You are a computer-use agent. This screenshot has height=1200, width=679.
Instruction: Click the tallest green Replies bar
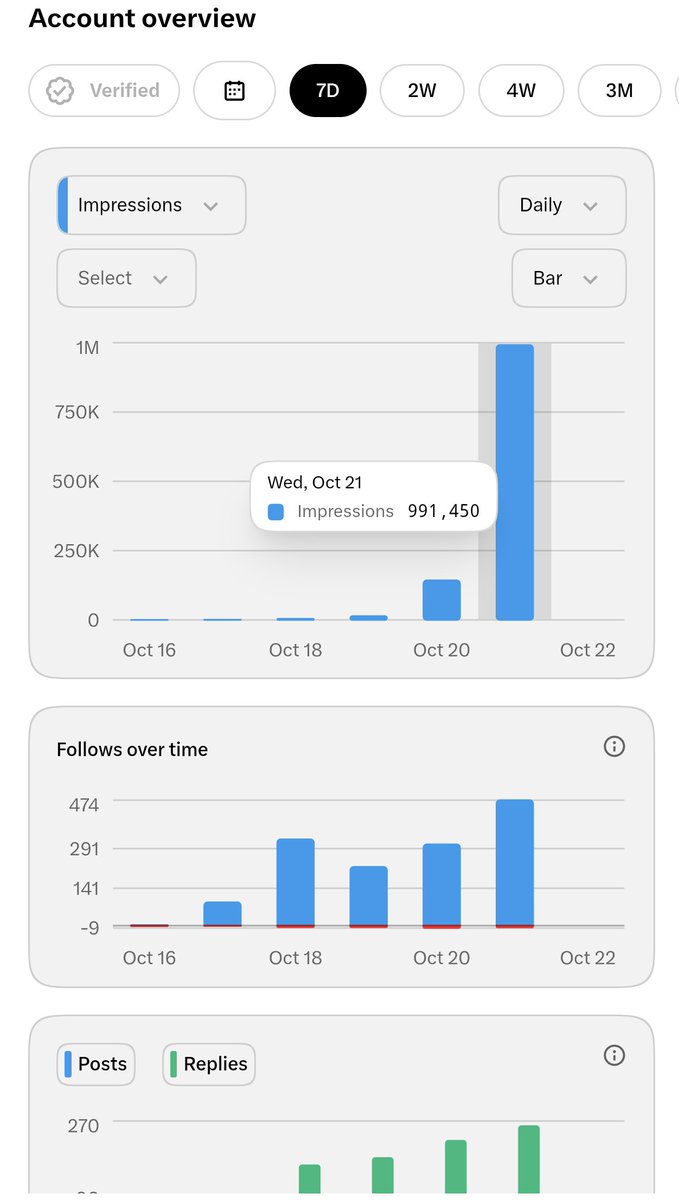coord(529,1159)
